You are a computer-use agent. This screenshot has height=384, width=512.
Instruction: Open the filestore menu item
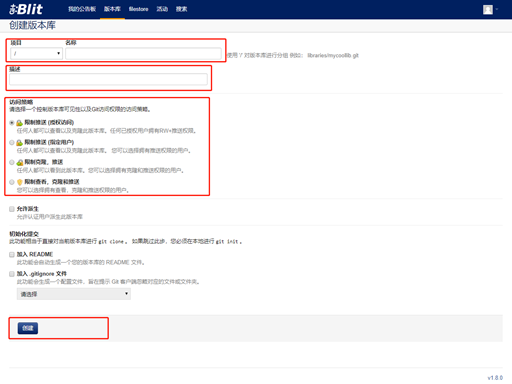(x=139, y=9)
